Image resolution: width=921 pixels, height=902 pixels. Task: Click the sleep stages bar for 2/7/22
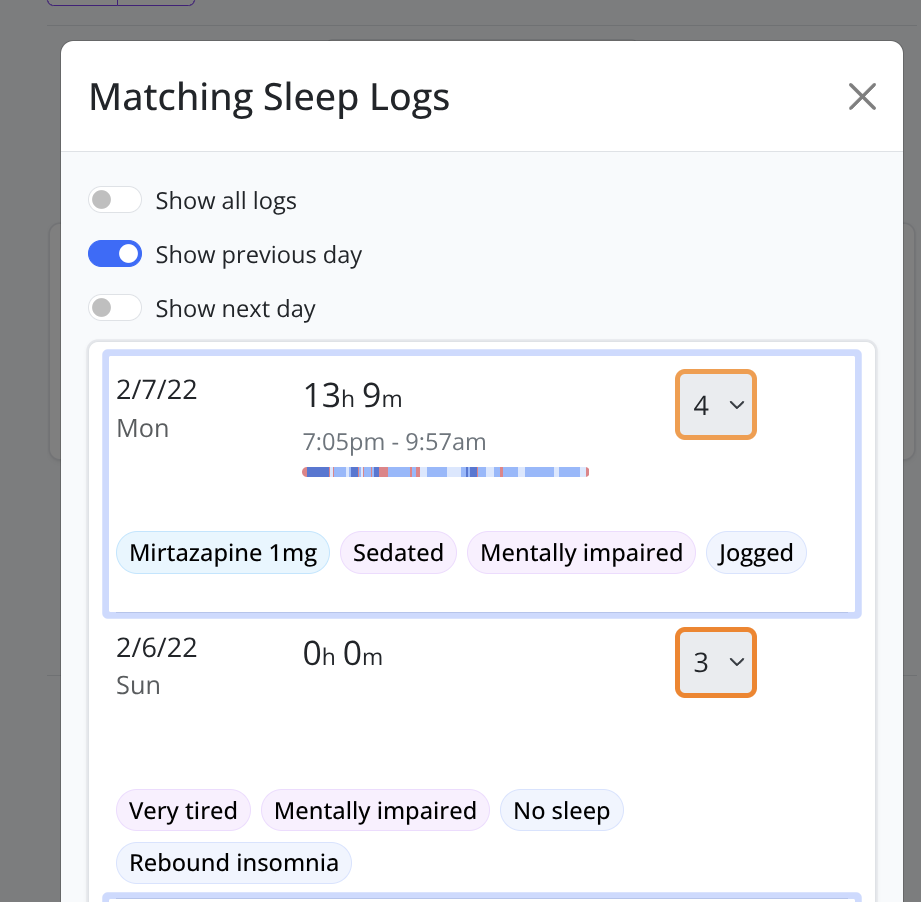coord(445,471)
